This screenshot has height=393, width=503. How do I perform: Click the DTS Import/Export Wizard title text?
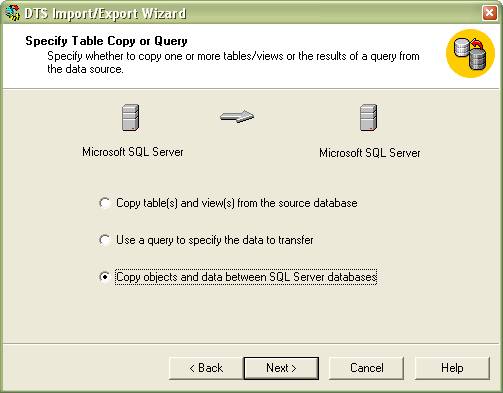pos(105,13)
